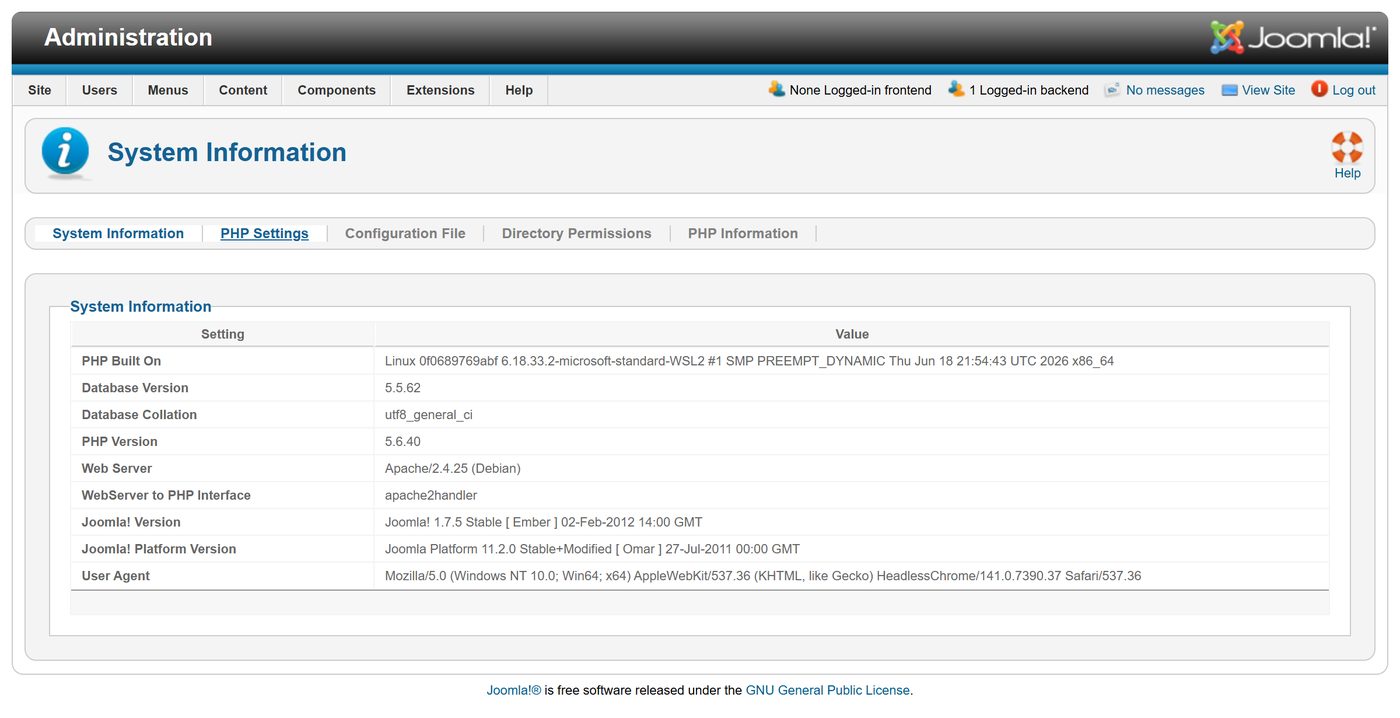Click the Log out red power icon

pos(1319,89)
